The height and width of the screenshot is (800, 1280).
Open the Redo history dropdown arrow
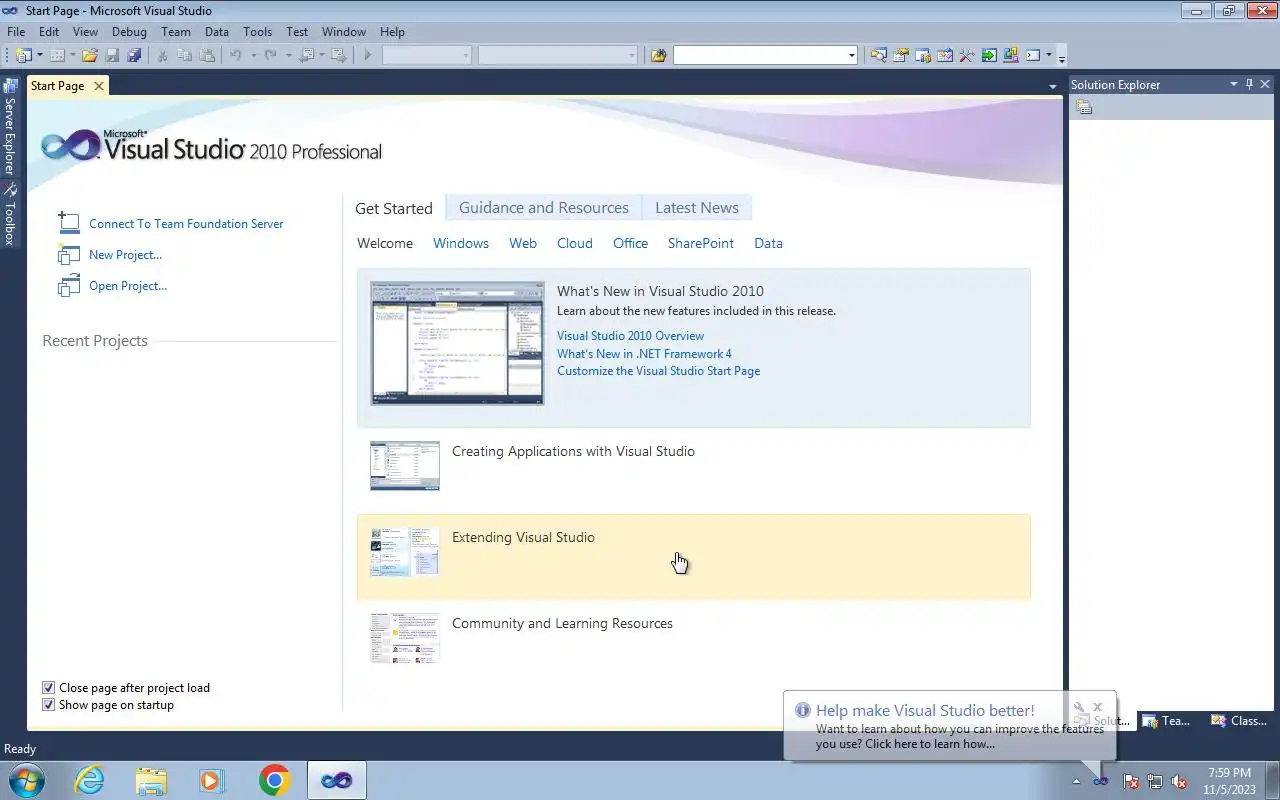coord(287,55)
